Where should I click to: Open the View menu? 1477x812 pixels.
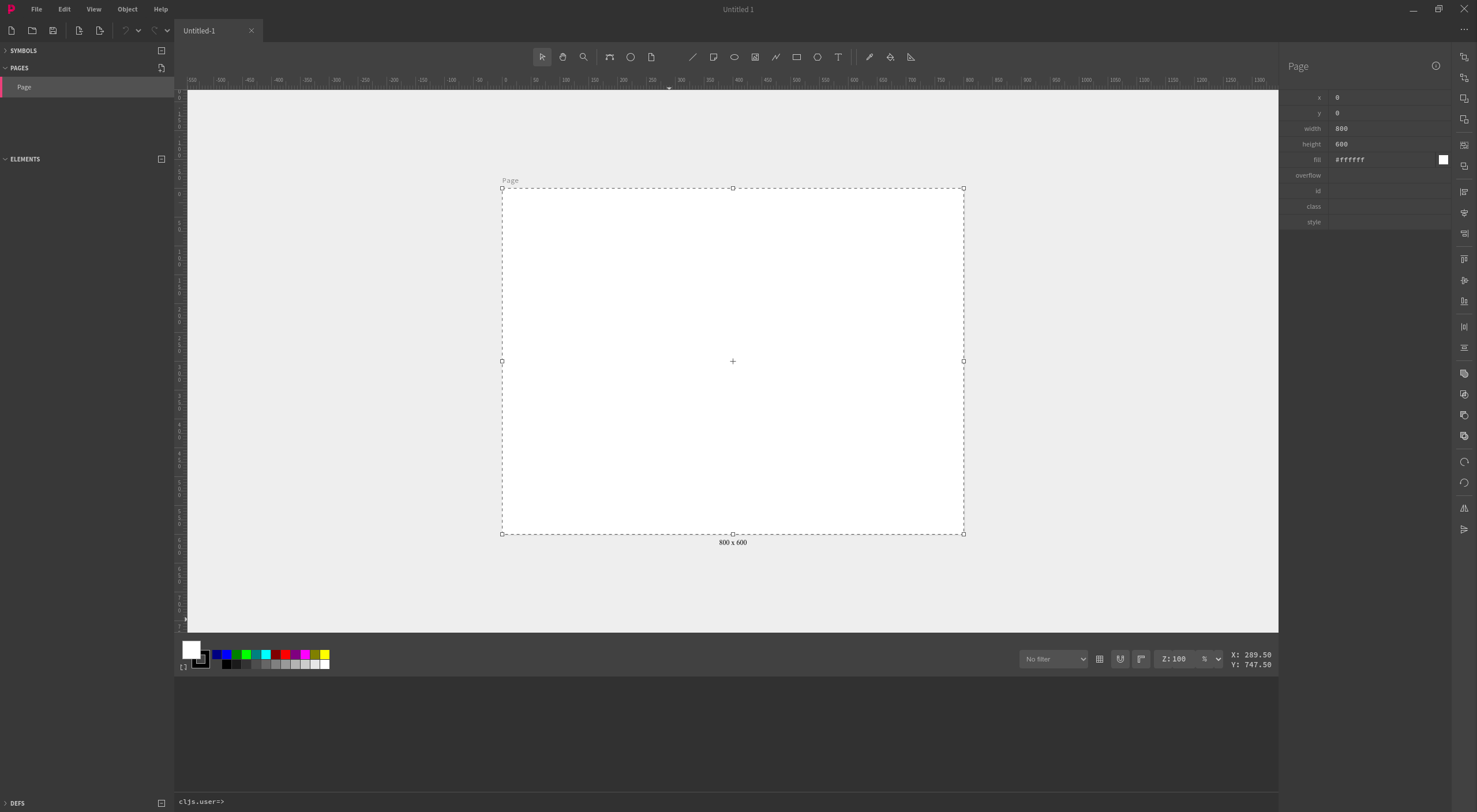pos(94,9)
